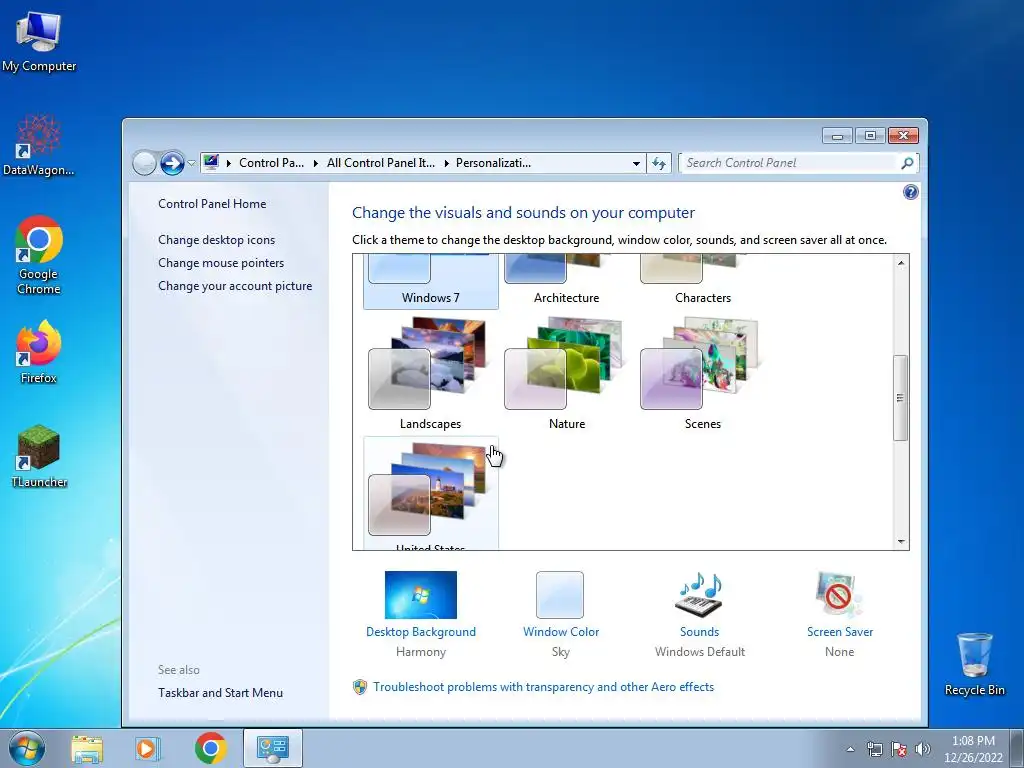Open the network tray icon
Image resolution: width=1024 pixels, height=768 pixels.
click(874, 749)
